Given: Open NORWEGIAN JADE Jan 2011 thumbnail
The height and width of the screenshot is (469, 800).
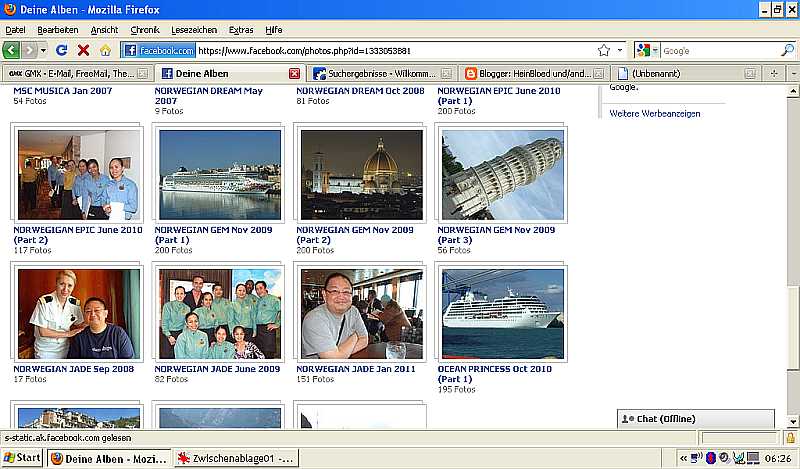Looking at the screenshot, I should point(362,314).
